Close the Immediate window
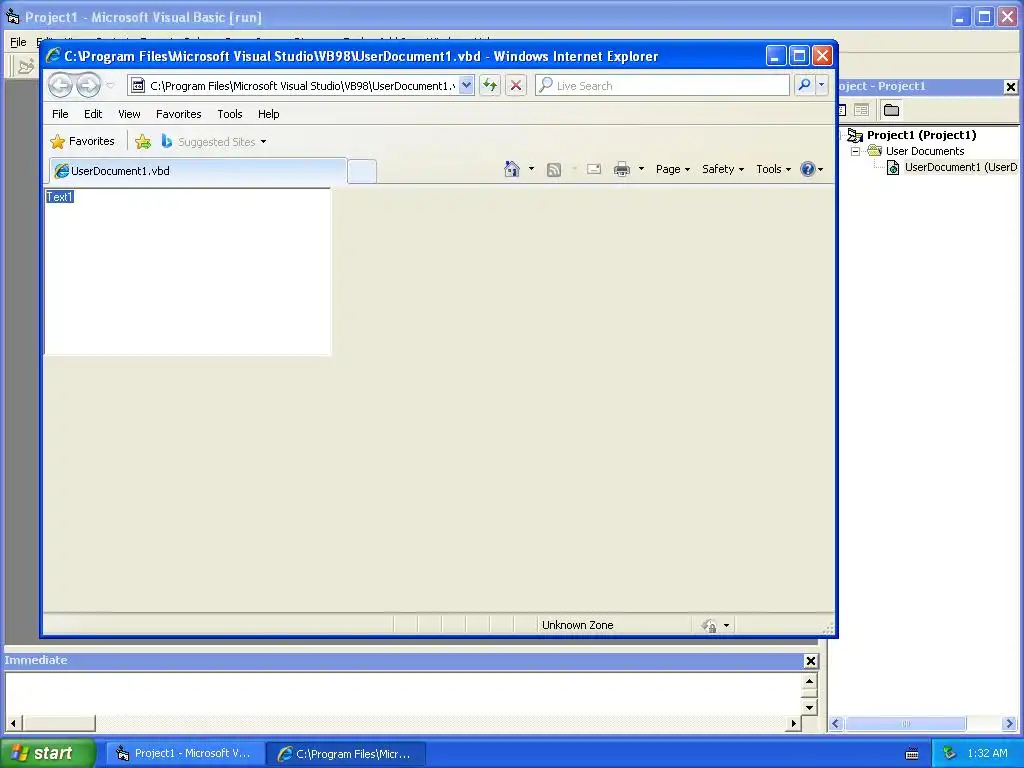Viewport: 1024px width, 768px height. click(810, 661)
